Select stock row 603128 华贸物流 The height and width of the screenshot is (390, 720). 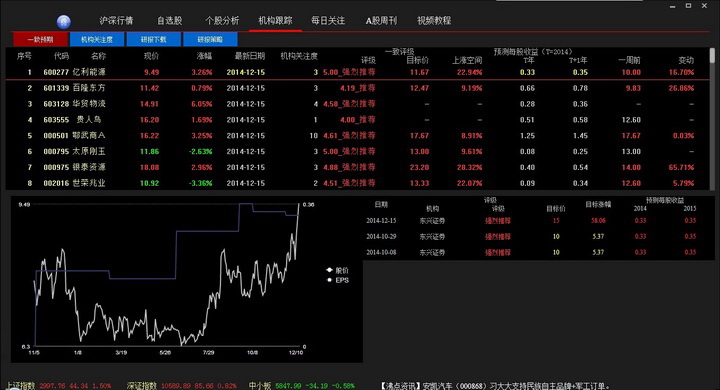357,104
